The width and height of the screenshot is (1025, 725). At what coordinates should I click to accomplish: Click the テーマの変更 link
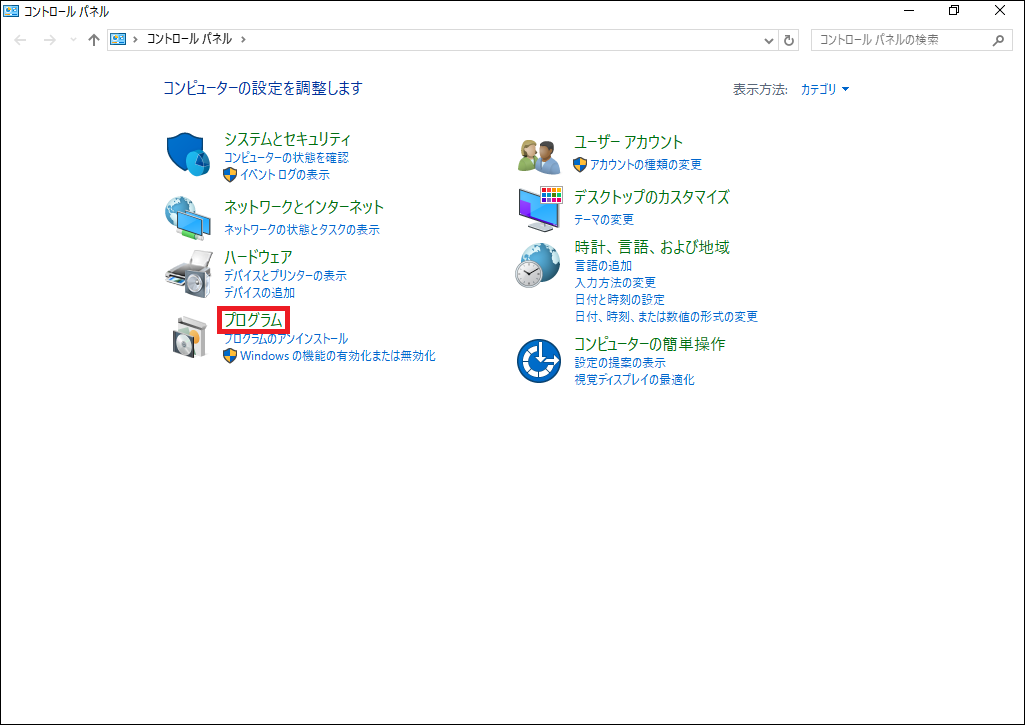click(604, 220)
